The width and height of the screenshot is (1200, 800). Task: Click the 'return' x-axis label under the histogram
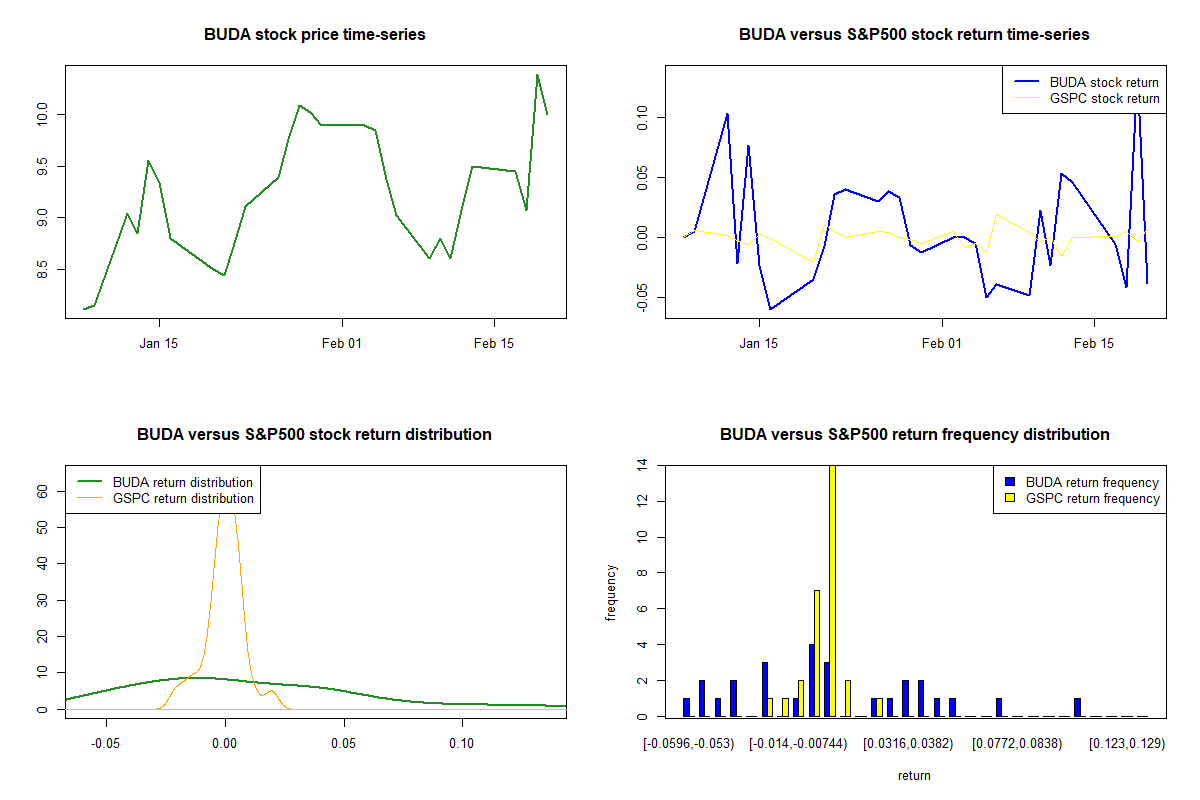[x=914, y=775]
